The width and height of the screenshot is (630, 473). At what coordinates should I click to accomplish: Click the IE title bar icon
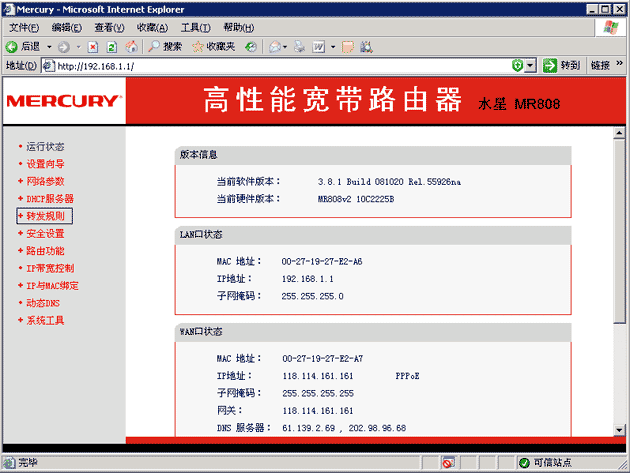(x=8, y=9)
